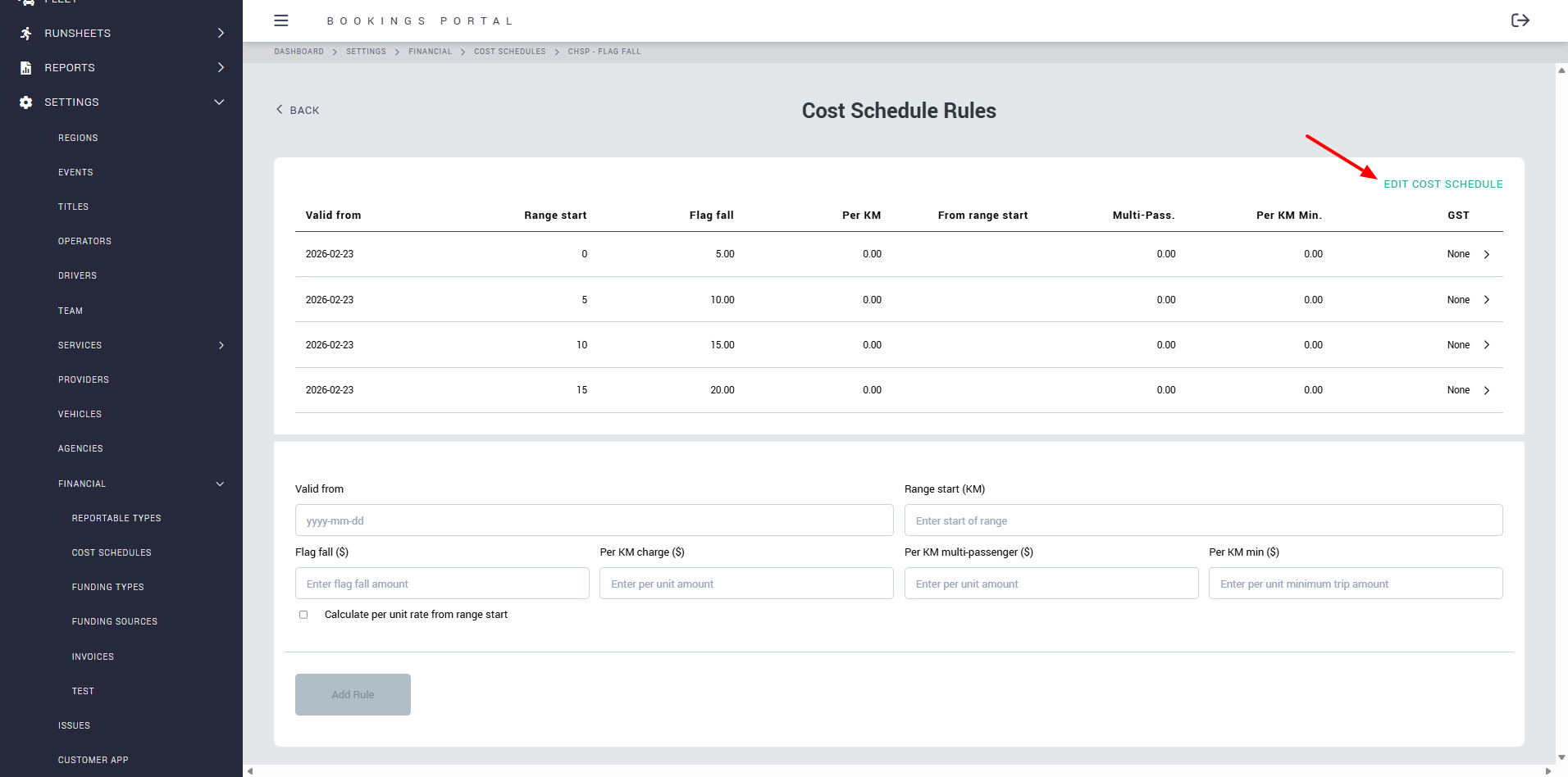Click the hamburger menu icon
1568x777 pixels.
pos(281,20)
